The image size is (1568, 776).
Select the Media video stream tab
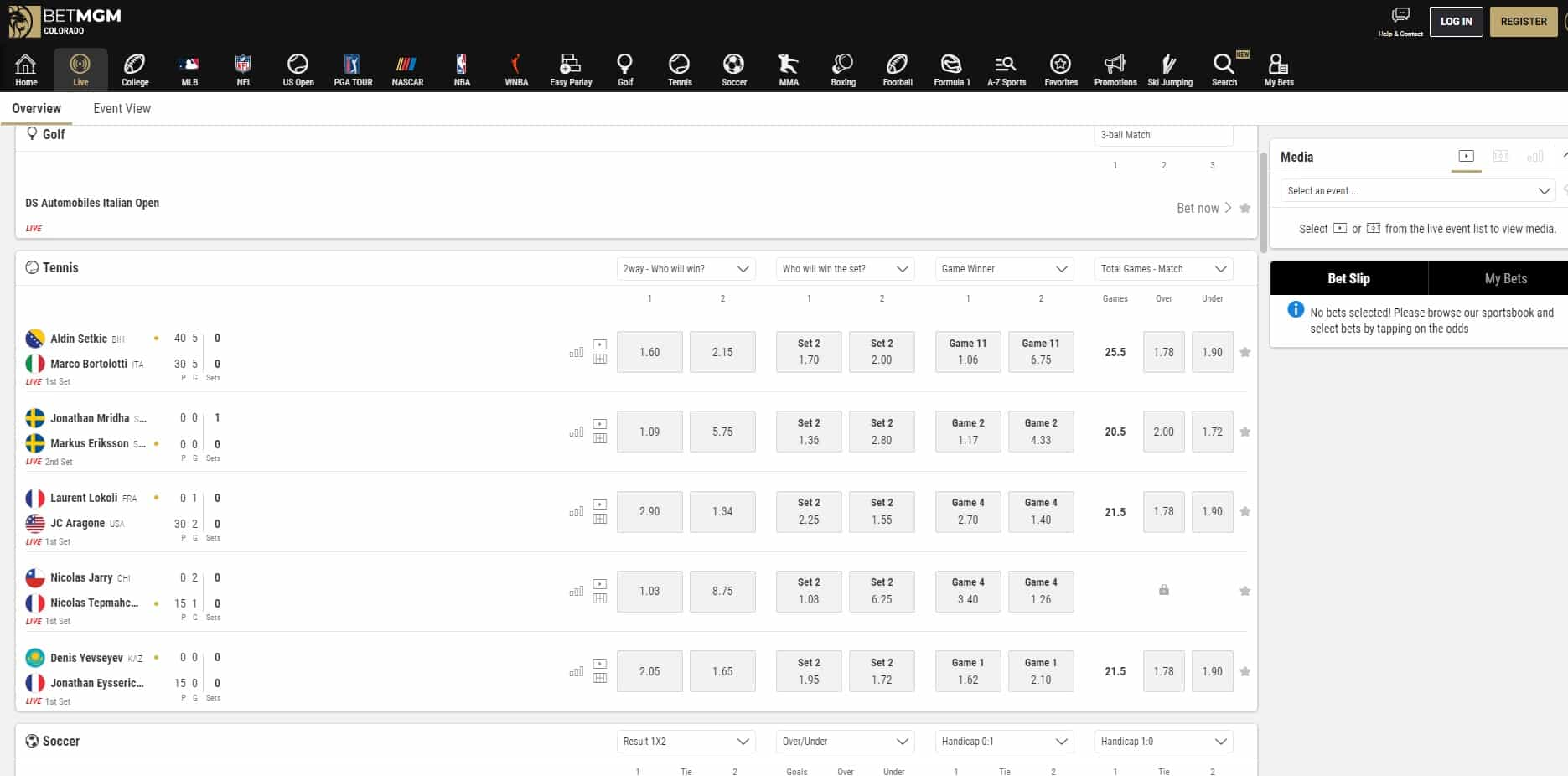tap(1466, 157)
